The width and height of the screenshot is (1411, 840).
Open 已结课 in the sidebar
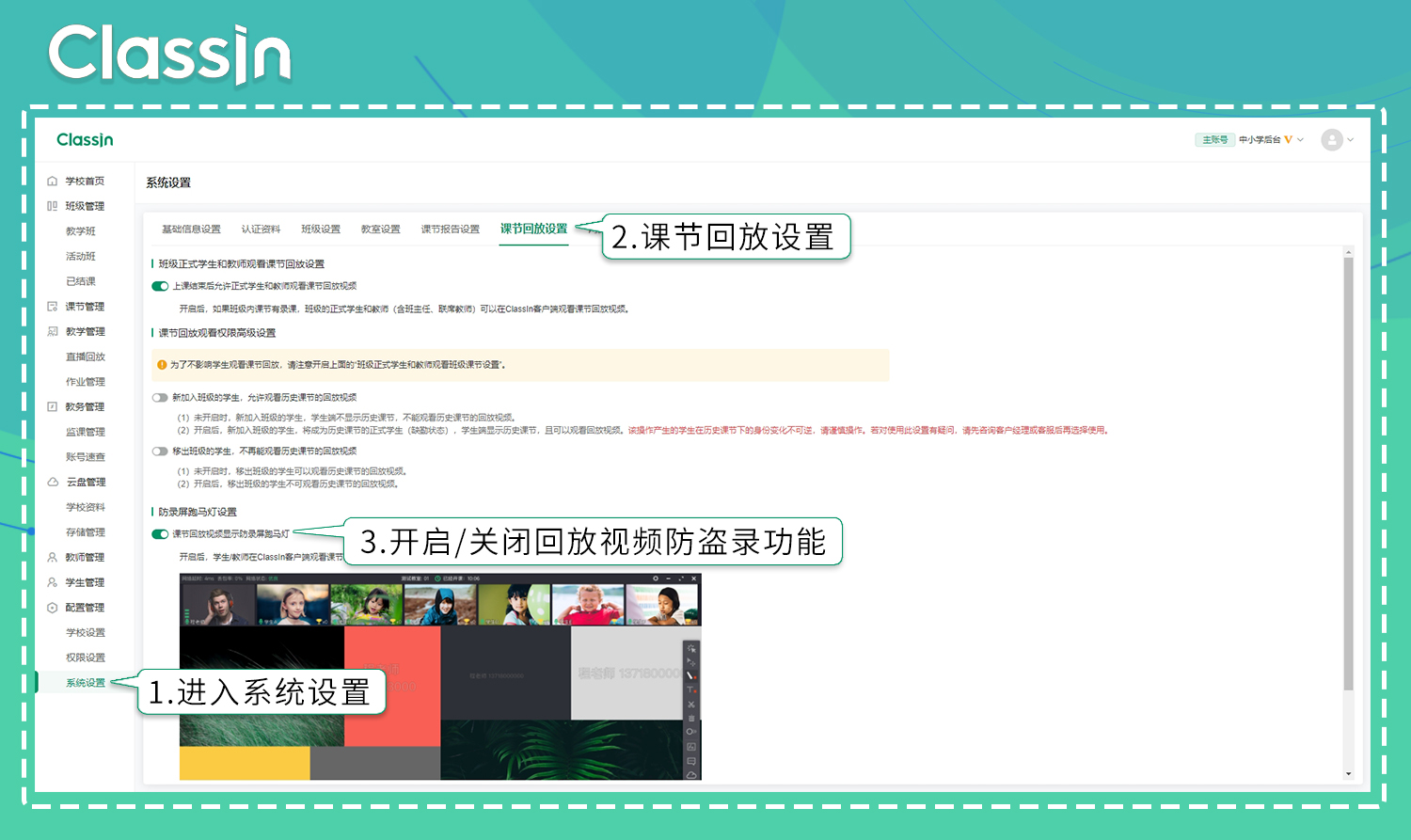point(81,281)
